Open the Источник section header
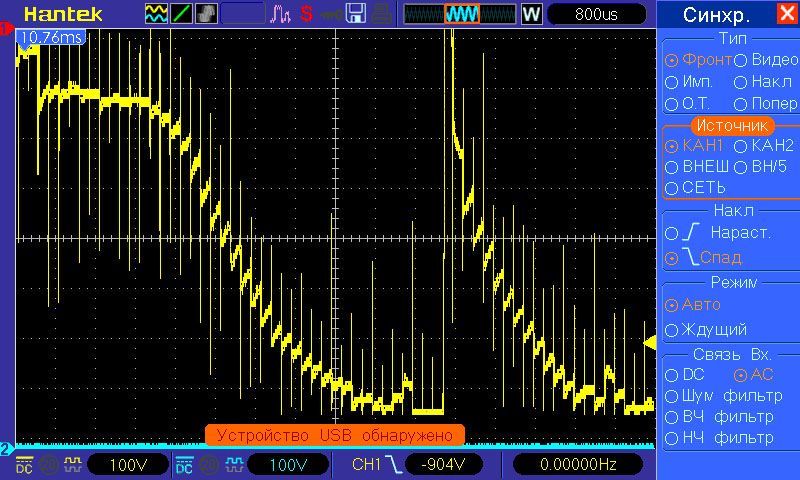Screen dimensions: 800x480 click(732, 125)
